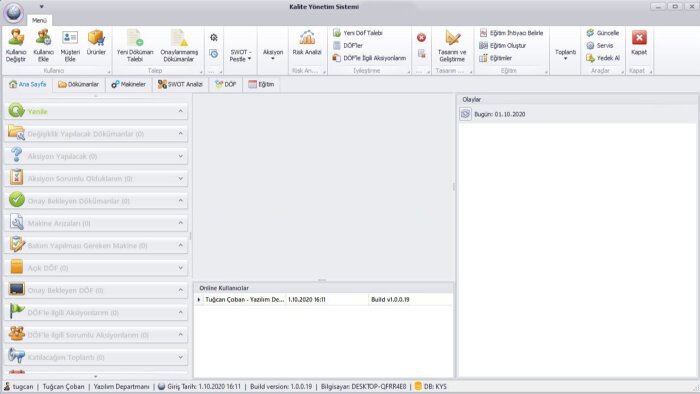
Task: Click the tuğcan user icon in status bar
Action: (7, 386)
